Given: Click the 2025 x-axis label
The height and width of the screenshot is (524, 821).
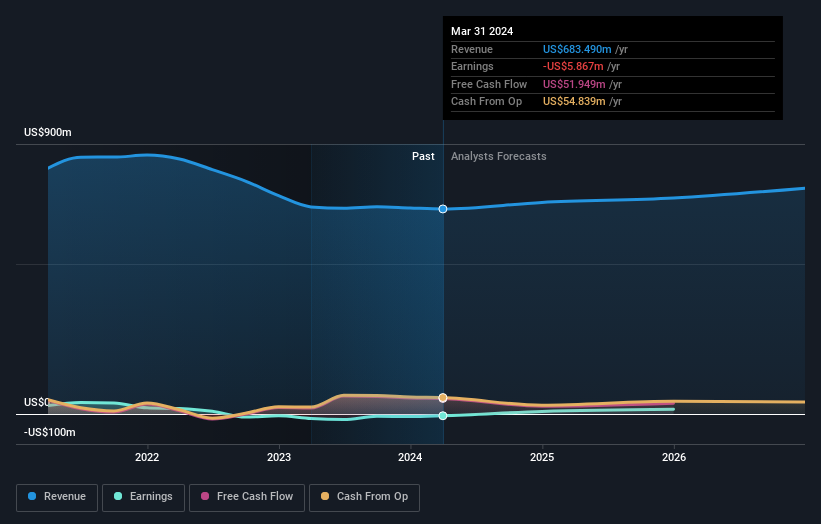Looking at the screenshot, I should (542, 457).
